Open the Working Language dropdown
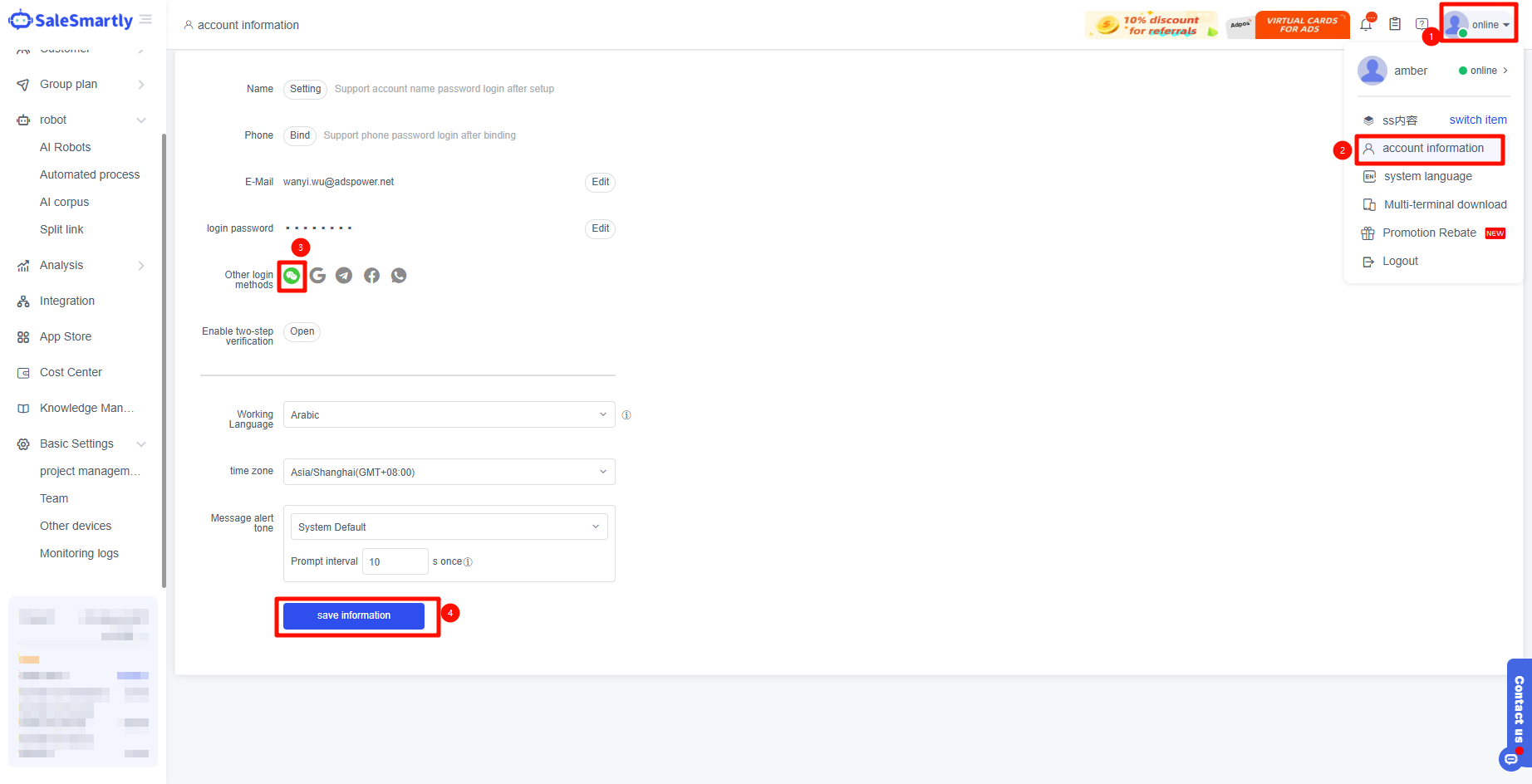The width and height of the screenshot is (1532, 784). tap(449, 414)
